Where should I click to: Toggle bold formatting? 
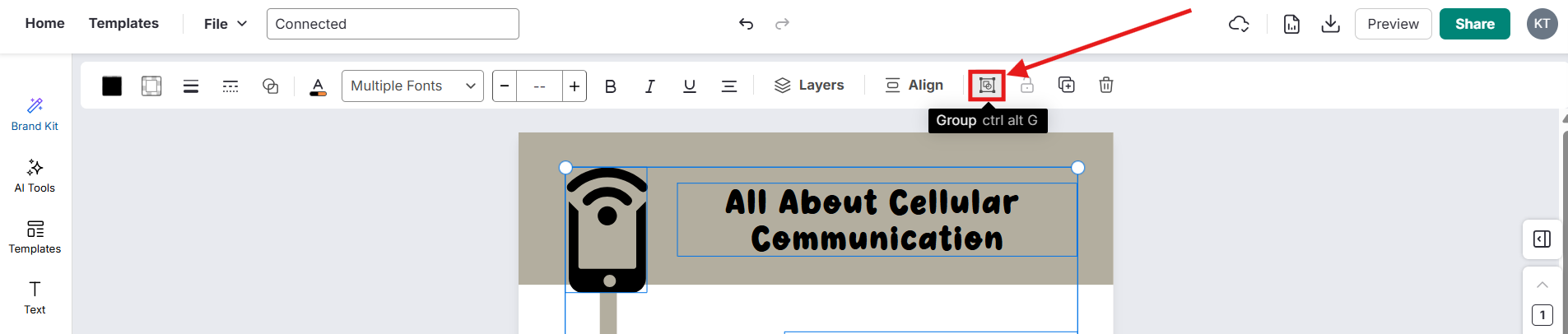pos(610,86)
